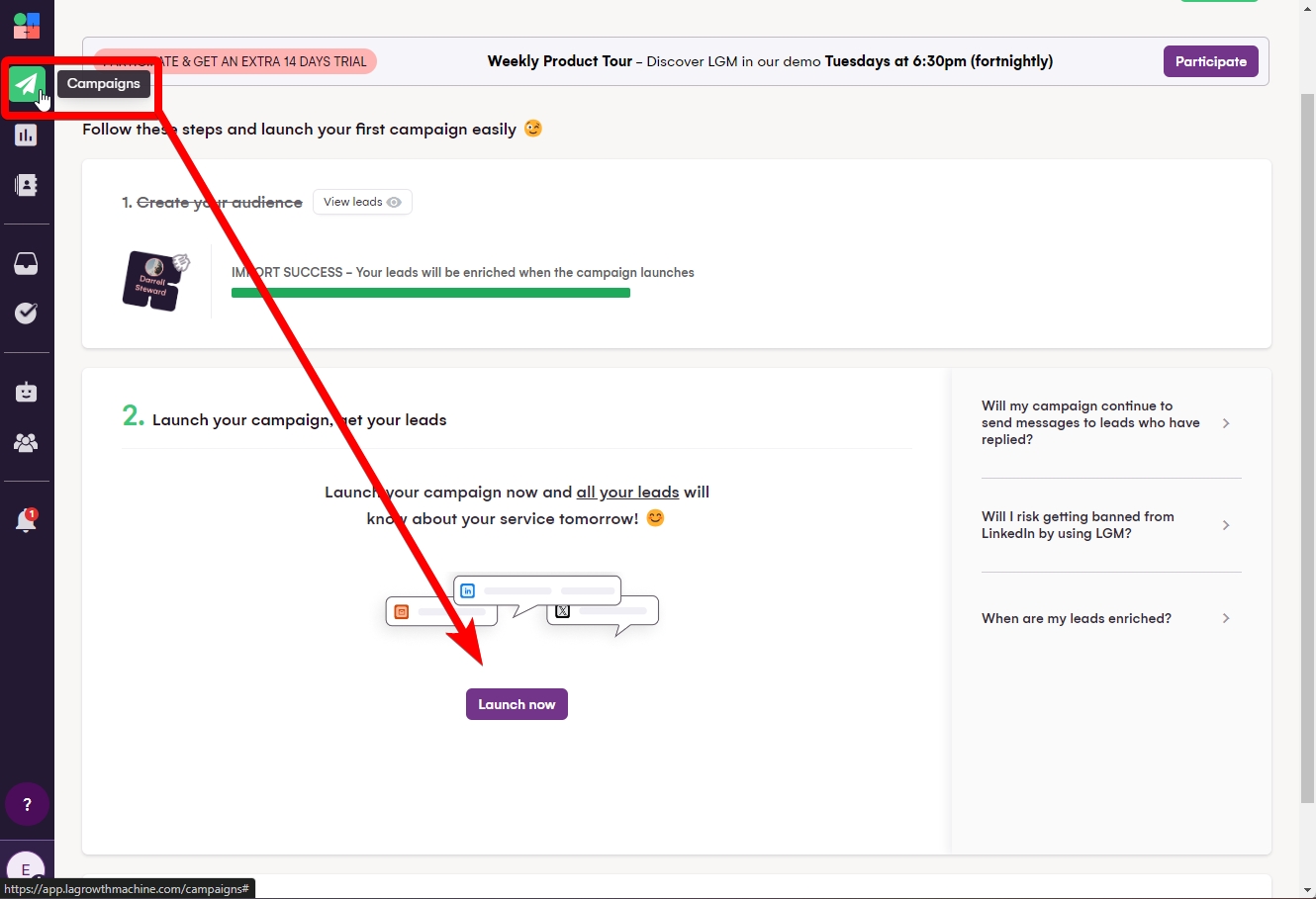Open the notifications bell
The width and height of the screenshot is (1316, 899).
coord(27,521)
